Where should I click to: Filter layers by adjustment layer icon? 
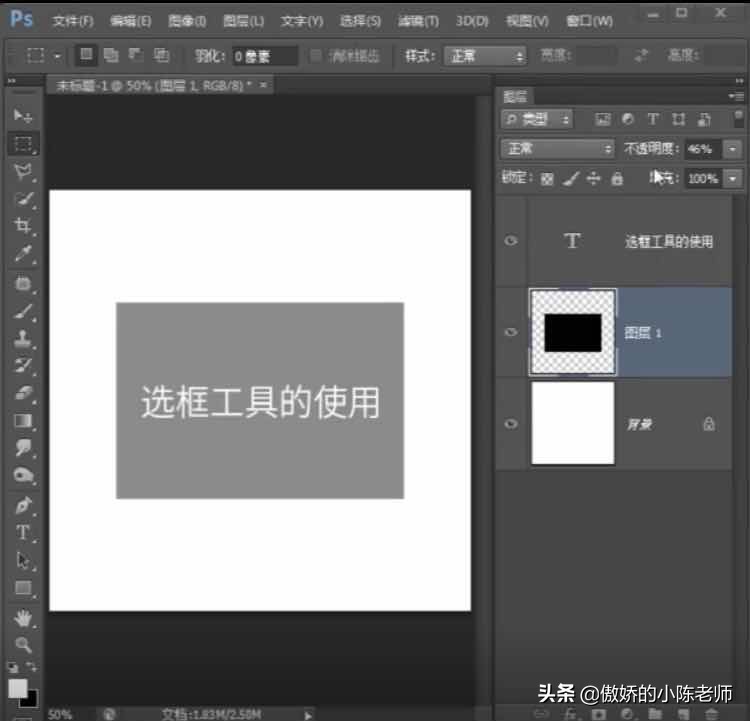click(x=628, y=119)
